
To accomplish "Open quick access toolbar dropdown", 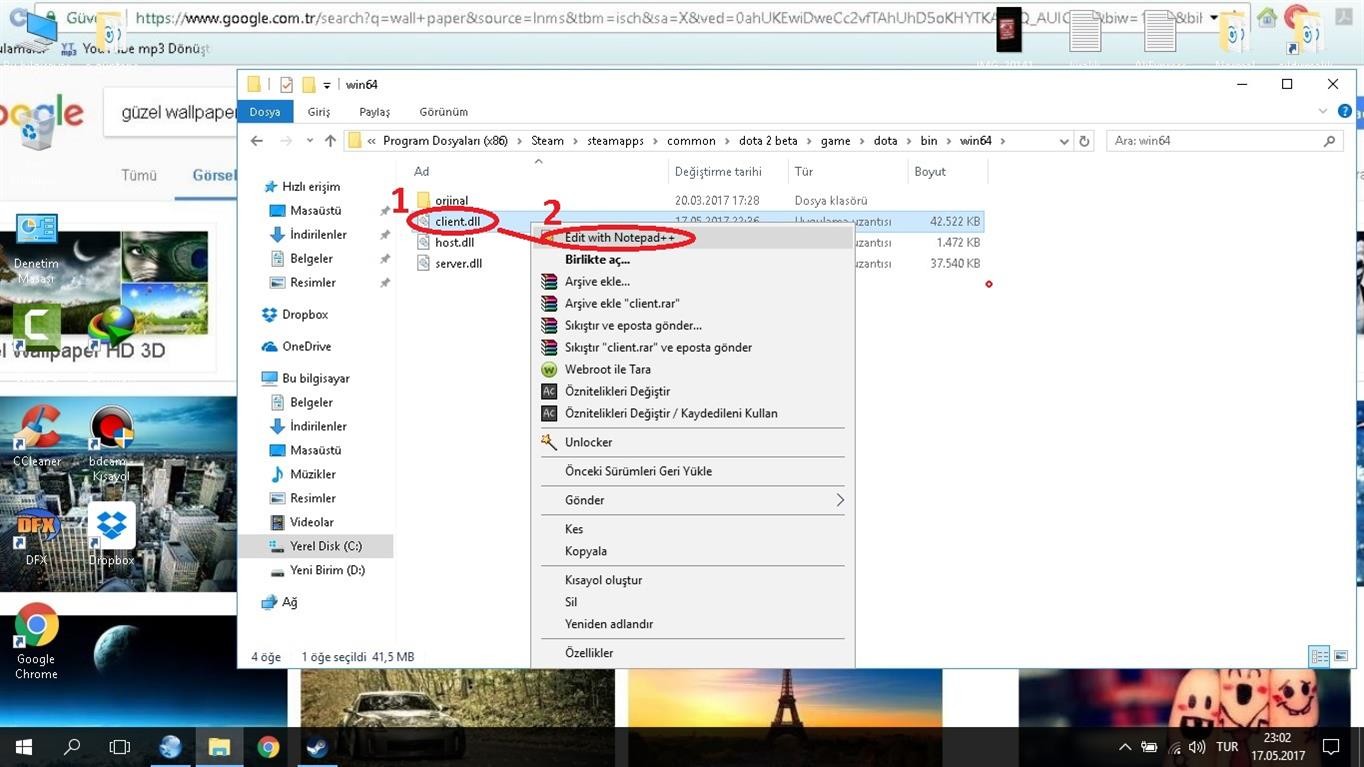I will [x=327, y=85].
